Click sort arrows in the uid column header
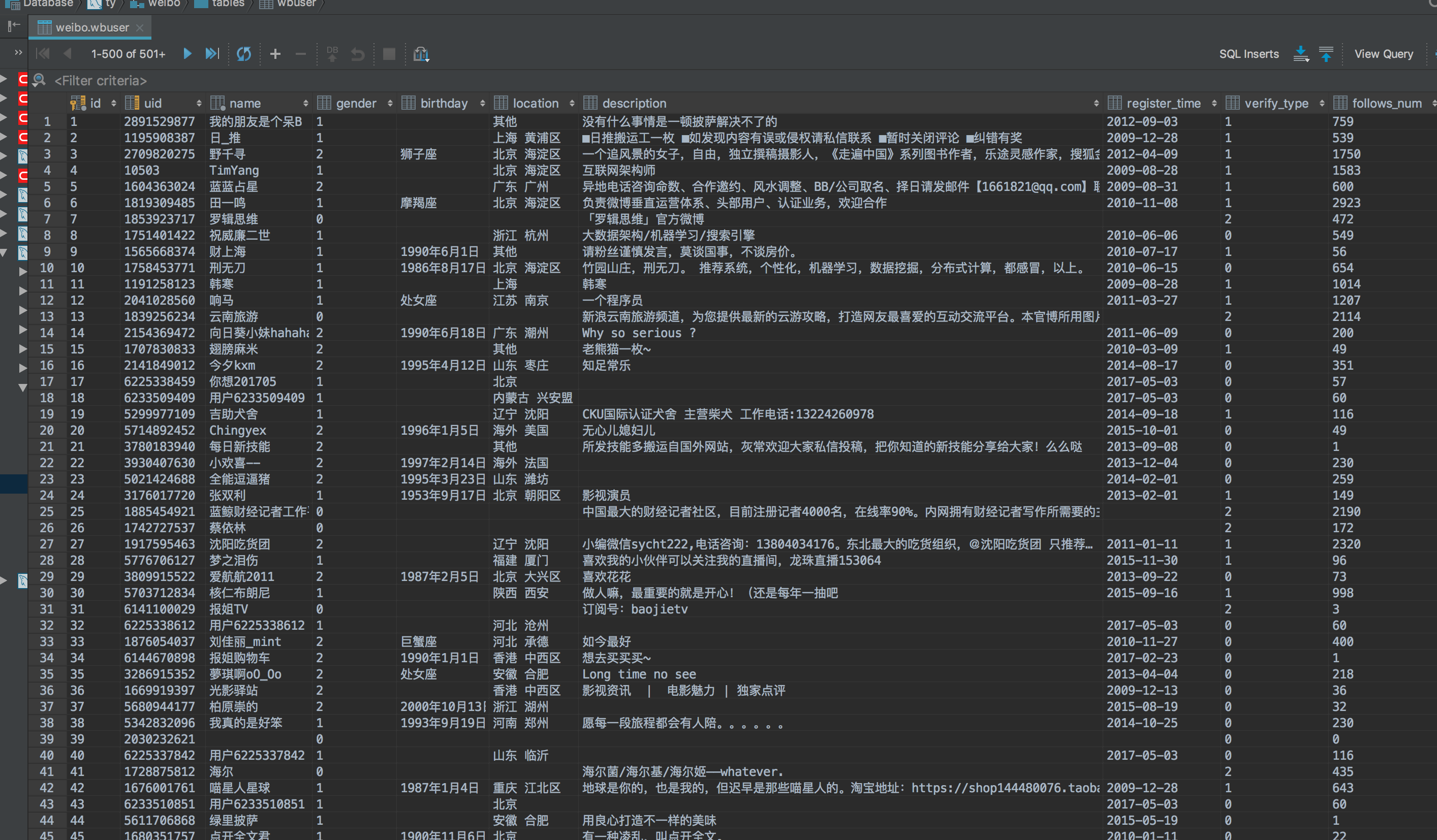1437x840 pixels. (x=199, y=103)
